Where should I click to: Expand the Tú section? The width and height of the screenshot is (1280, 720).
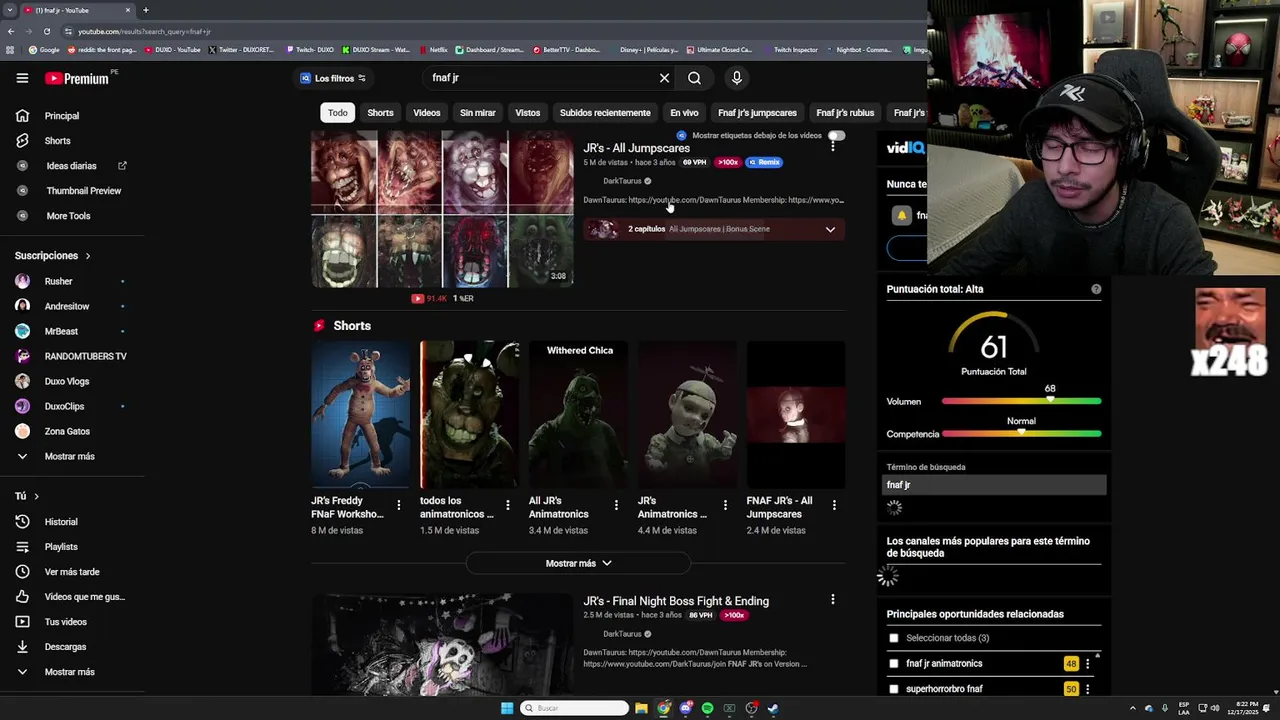27,496
